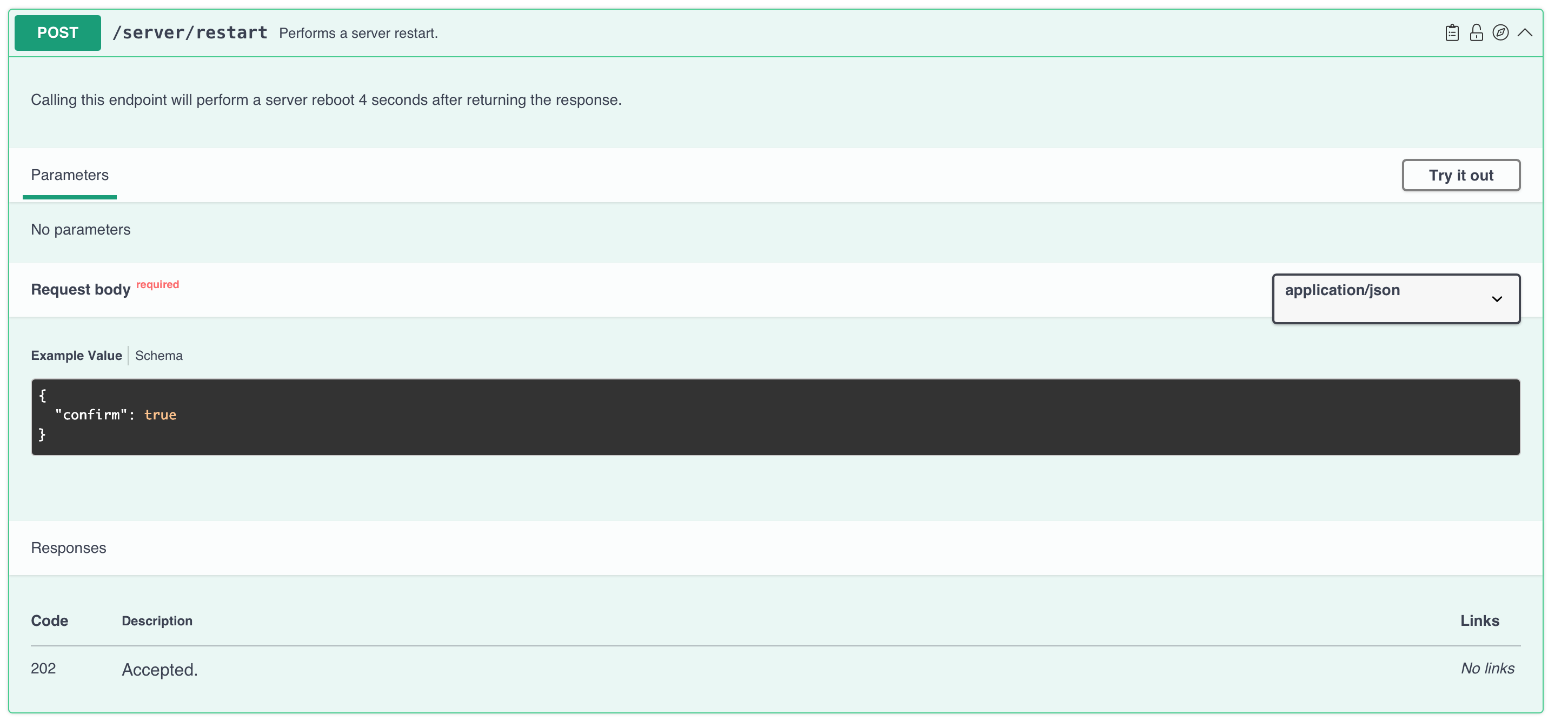This screenshot has width=1568, height=721.
Task: Click the green POST method badge
Action: tap(58, 33)
